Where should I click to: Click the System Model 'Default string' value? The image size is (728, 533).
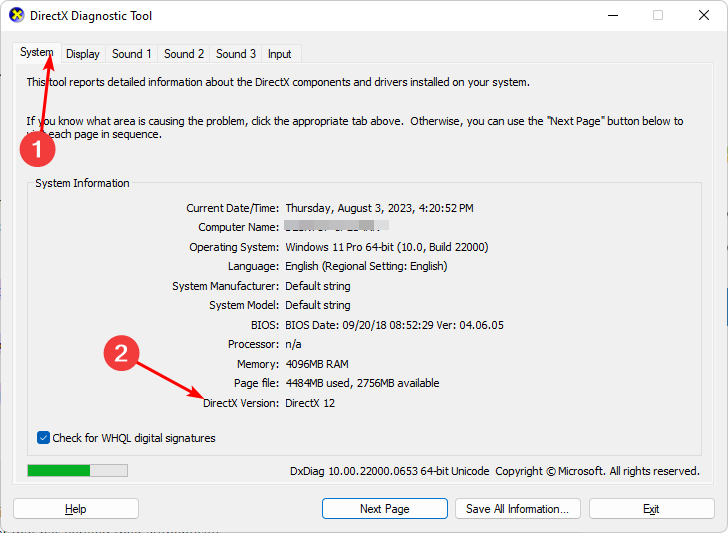pyautogui.click(x=318, y=306)
